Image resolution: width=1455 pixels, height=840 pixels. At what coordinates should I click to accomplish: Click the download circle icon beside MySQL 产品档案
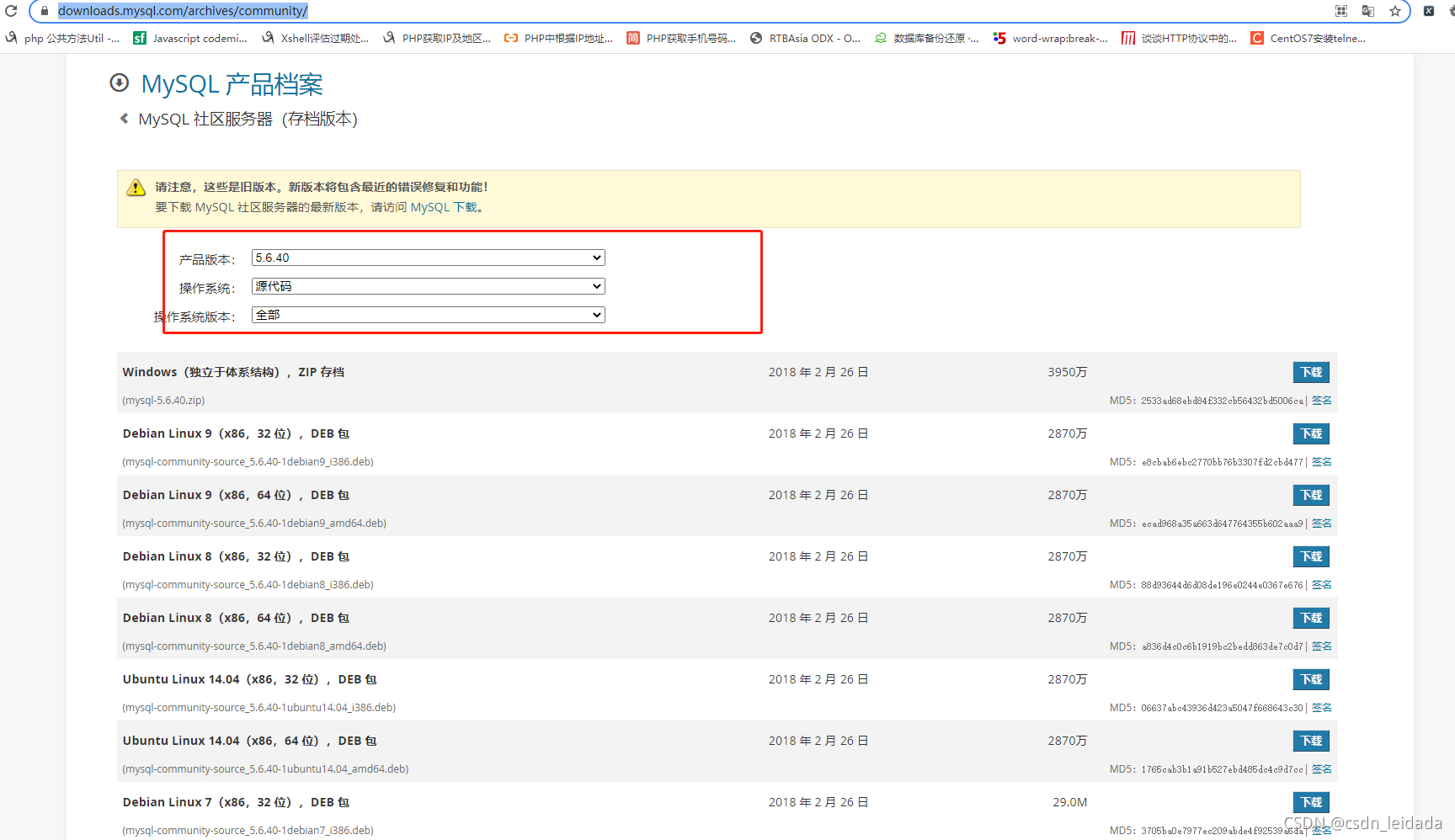tap(120, 82)
